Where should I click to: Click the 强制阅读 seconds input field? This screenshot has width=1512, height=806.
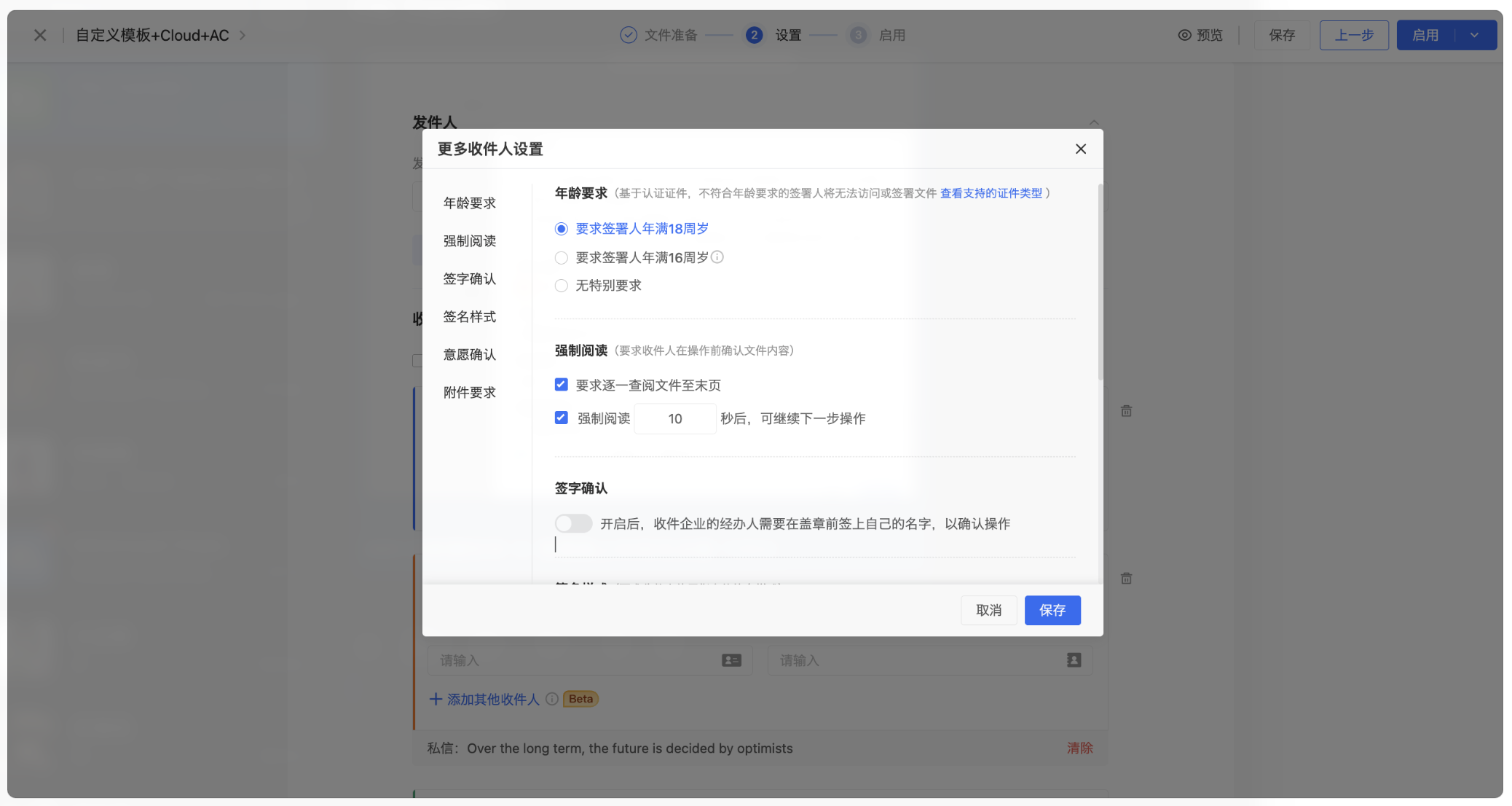tap(675, 419)
